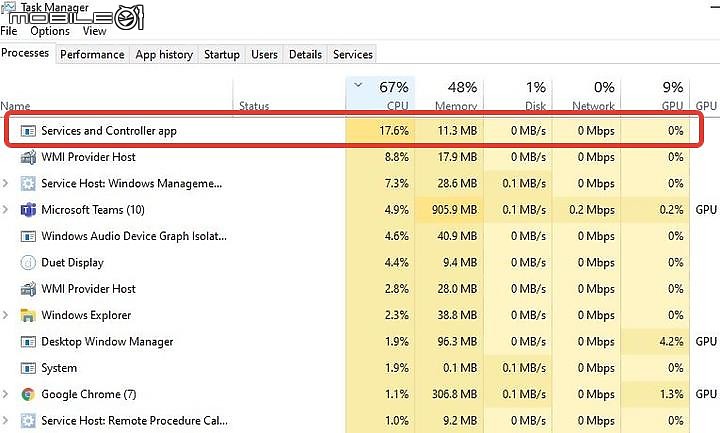This screenshot has height=433, width=720.
Task: Click the System process icon
Action: 28,368
